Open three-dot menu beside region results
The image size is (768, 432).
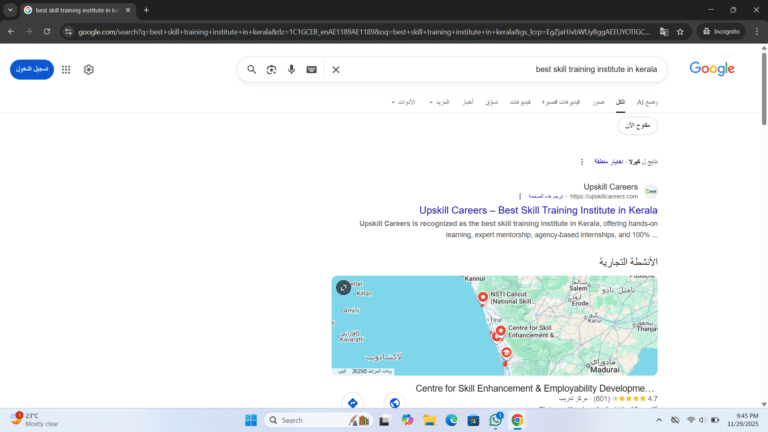(582, 162)
